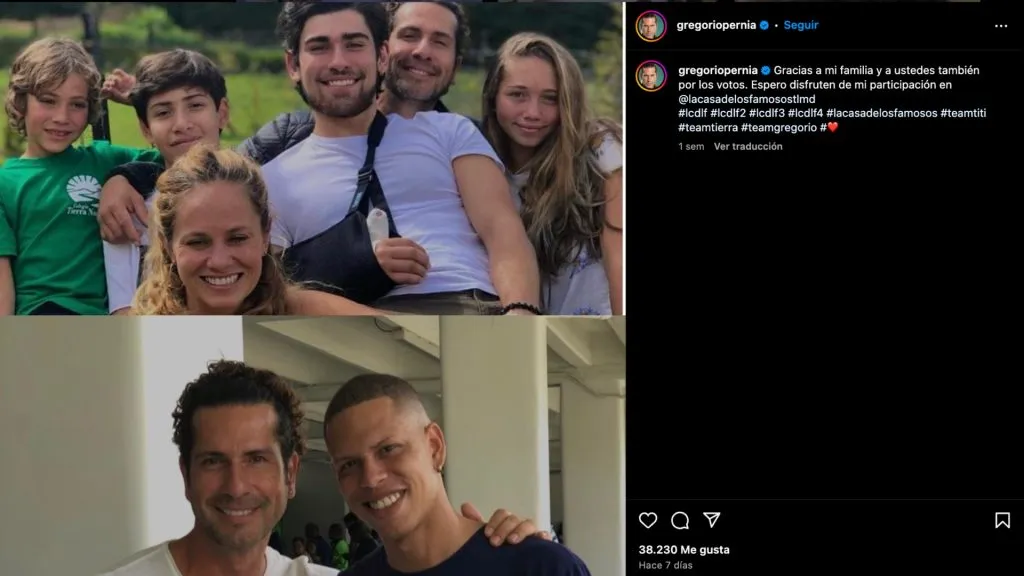Click the gregoriopernia username in the caption
The height and width of the screenshot is (576, 1024).
(718, 71)
